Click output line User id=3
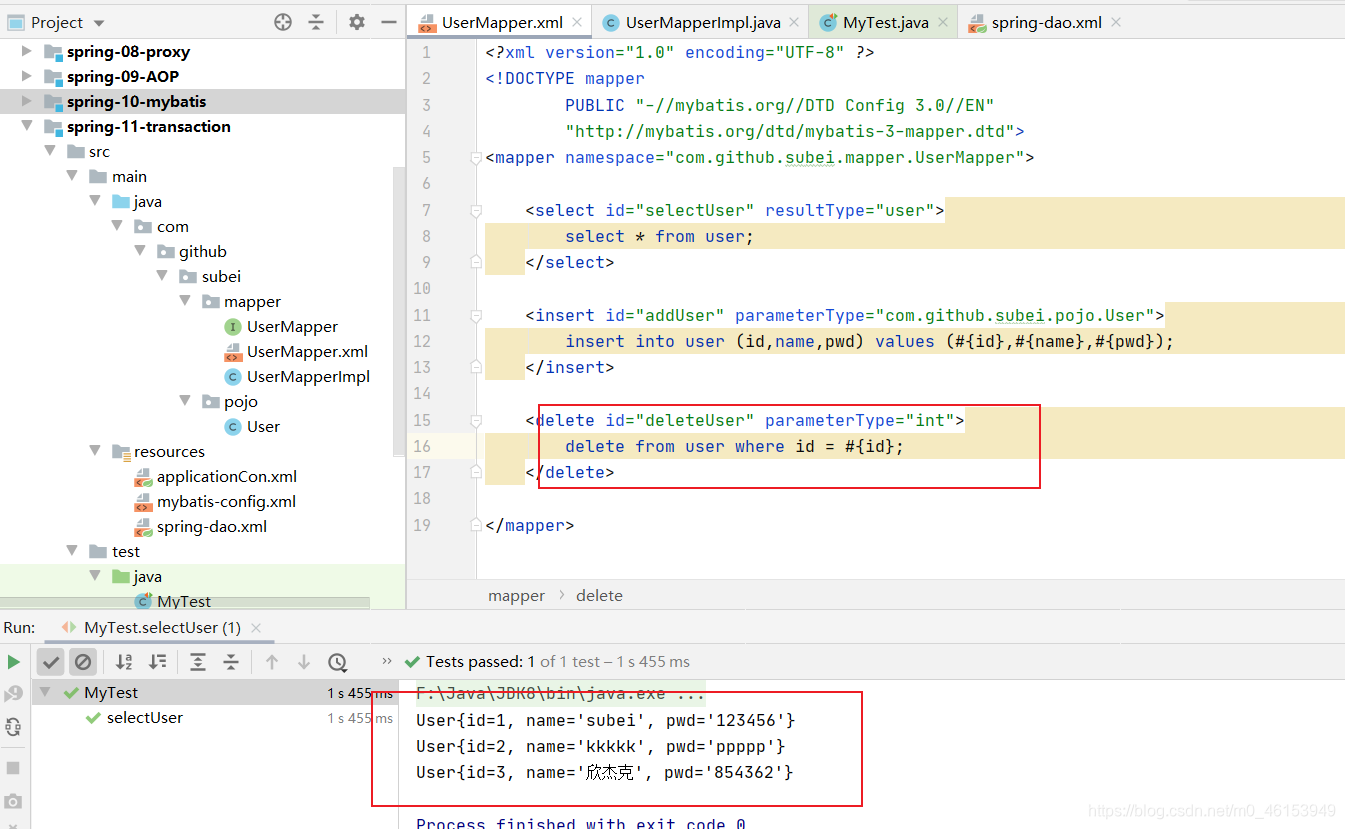 [x=605, y=772]
